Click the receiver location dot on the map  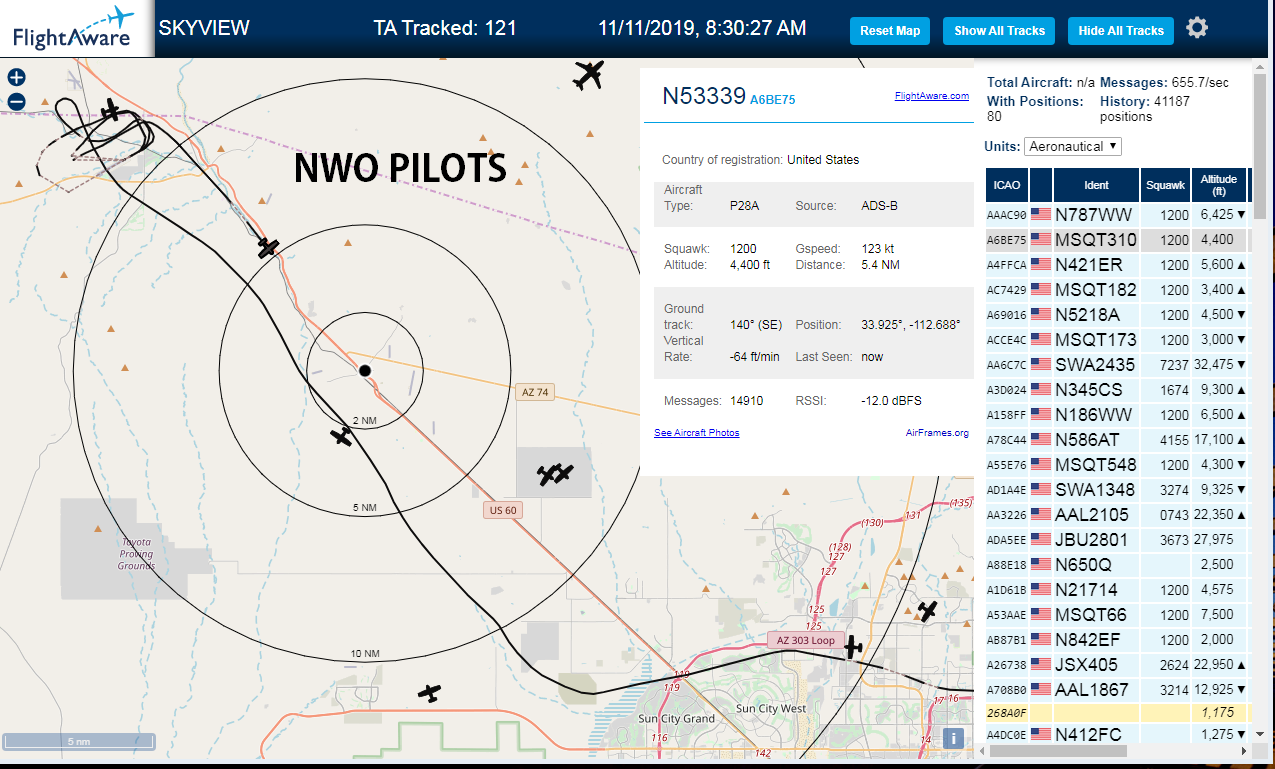click(x=365, y=371)
